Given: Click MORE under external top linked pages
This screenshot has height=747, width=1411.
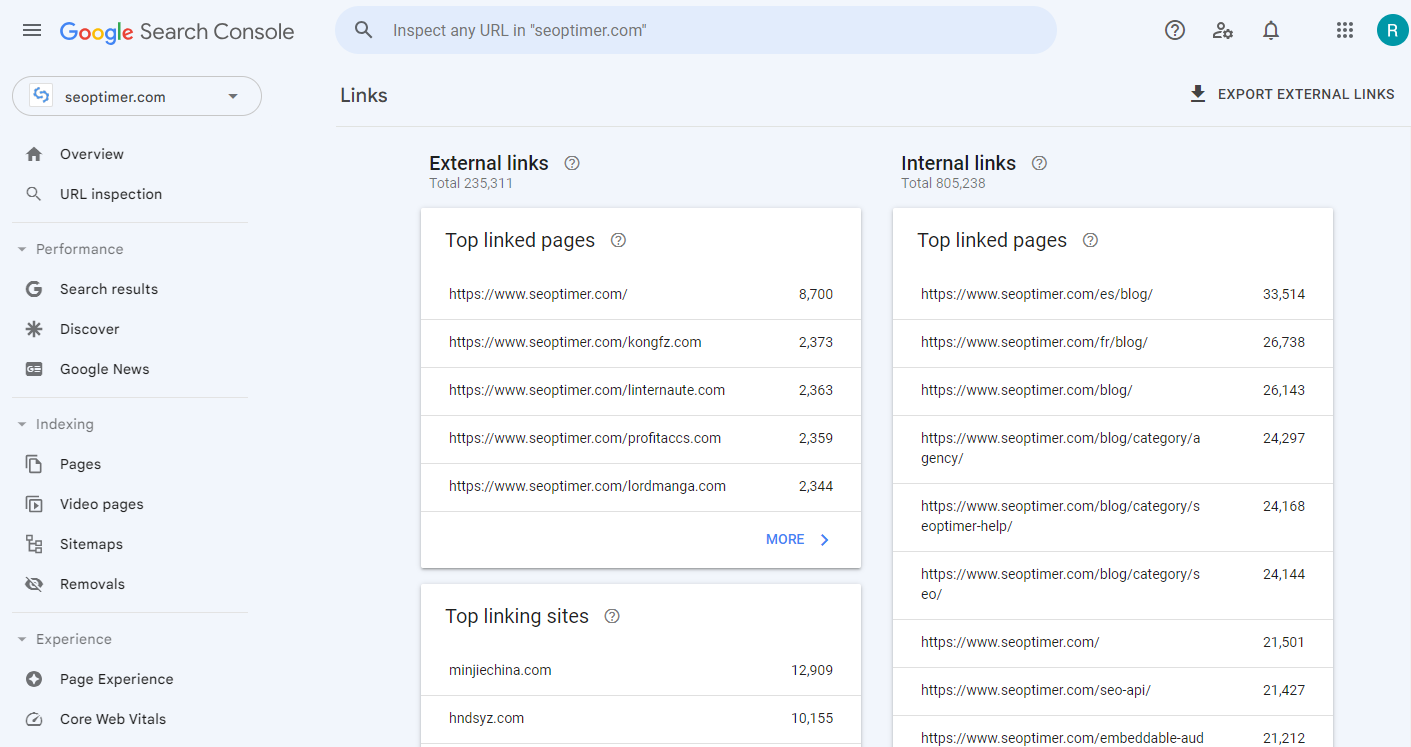Looking at the screenshot, I should 798,539.
